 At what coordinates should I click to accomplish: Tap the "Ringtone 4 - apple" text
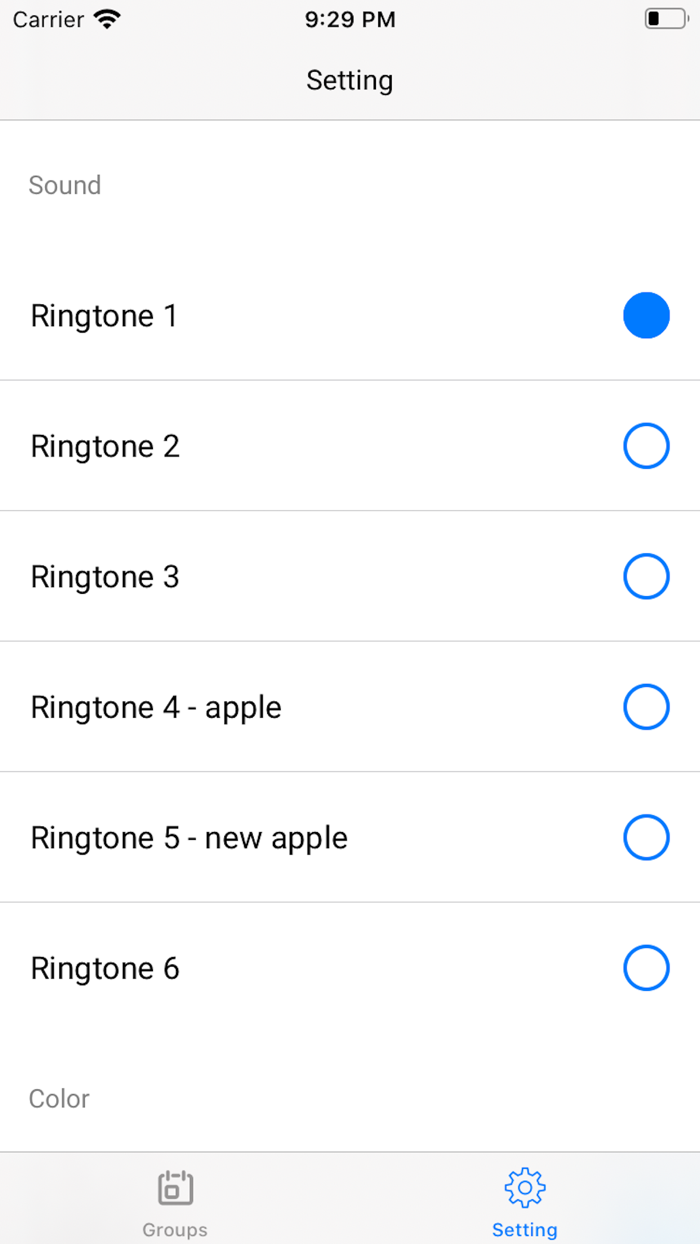[x=156, y=707]
